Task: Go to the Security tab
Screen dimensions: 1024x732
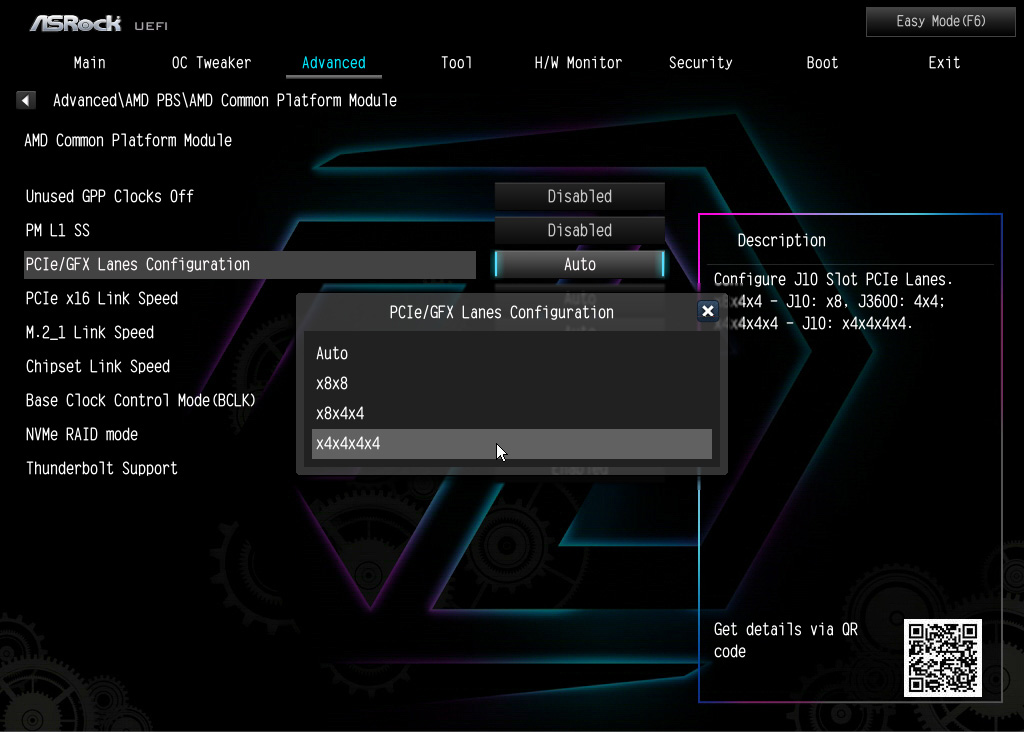Action: 700,63
